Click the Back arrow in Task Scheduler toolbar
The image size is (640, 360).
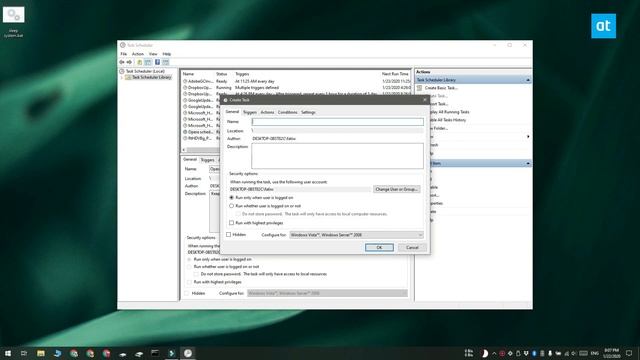(122, 62)
